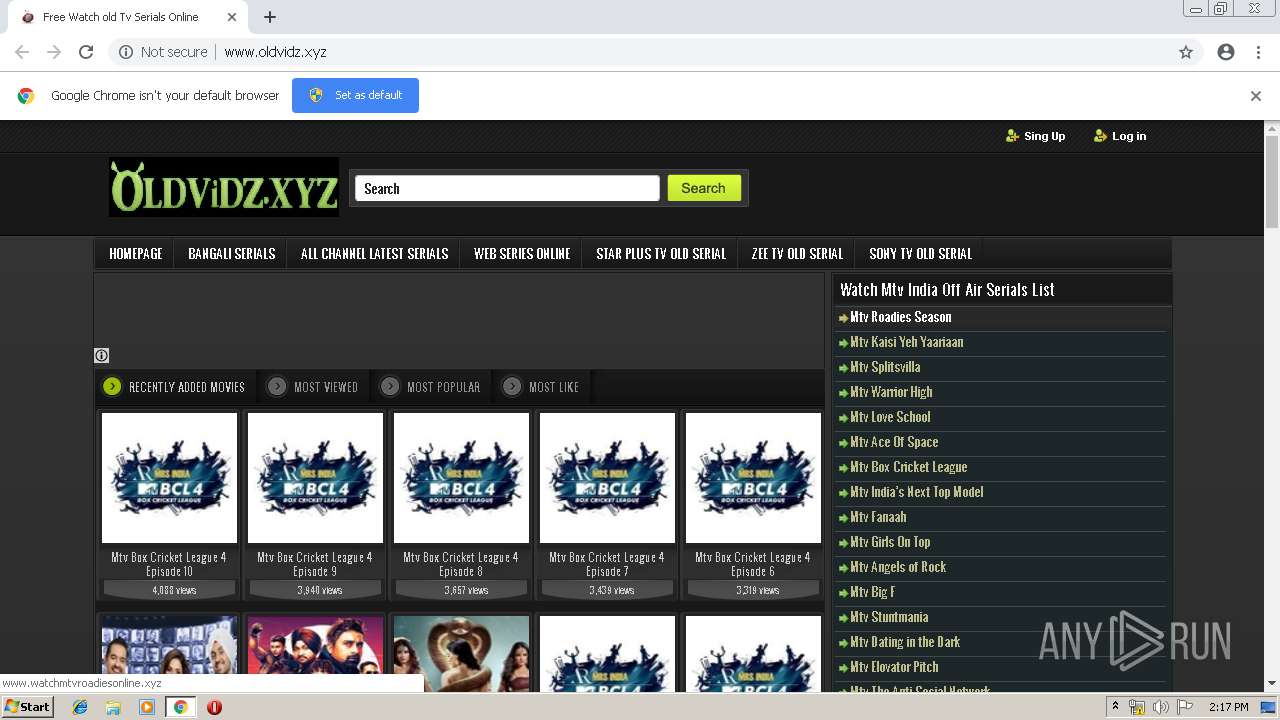Open Mtv Kaisi Yeh Yaariaan link
This screenshot has height=720, width=1280.
pyautogui.click(x=906, y=342)
